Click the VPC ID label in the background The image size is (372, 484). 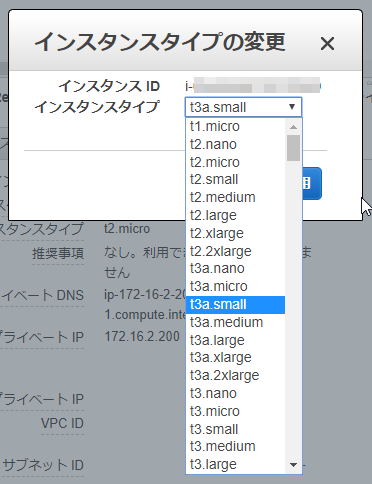(x=62, y=424)
